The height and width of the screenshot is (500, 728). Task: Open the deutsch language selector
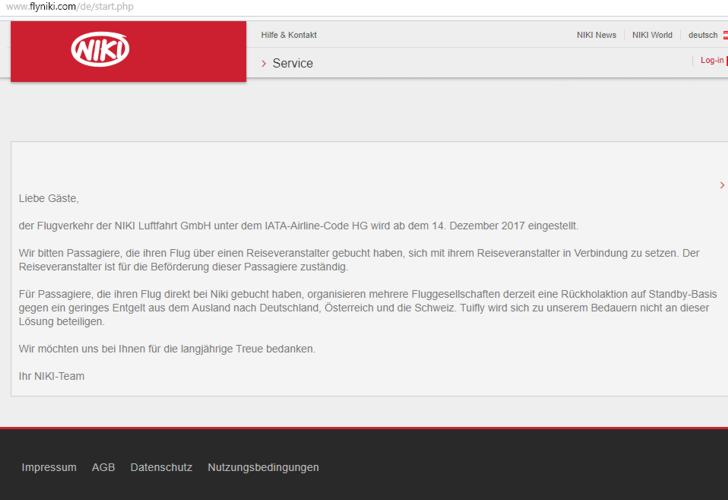(702, 35)
